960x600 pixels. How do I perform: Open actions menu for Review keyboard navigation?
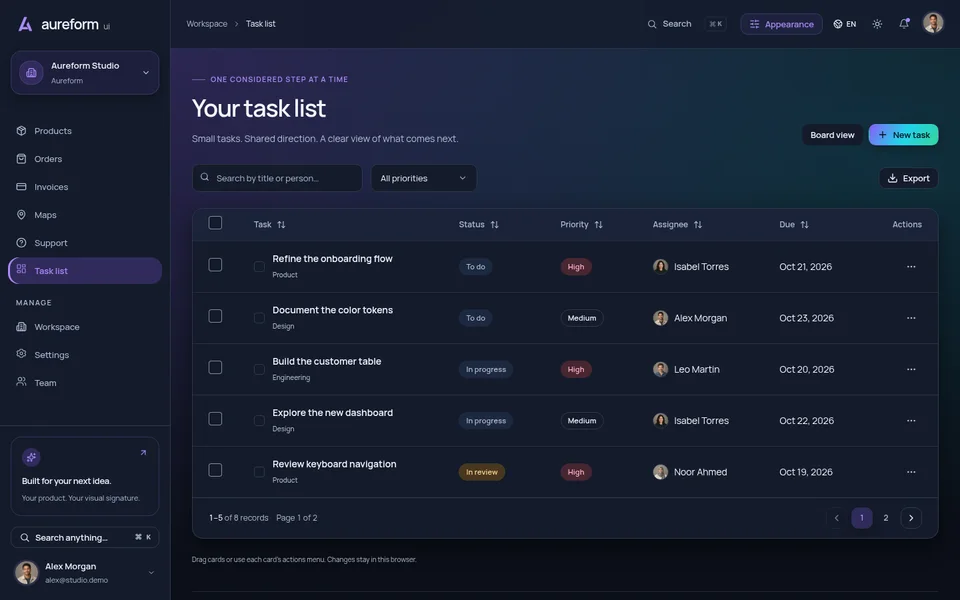(911, 472)
